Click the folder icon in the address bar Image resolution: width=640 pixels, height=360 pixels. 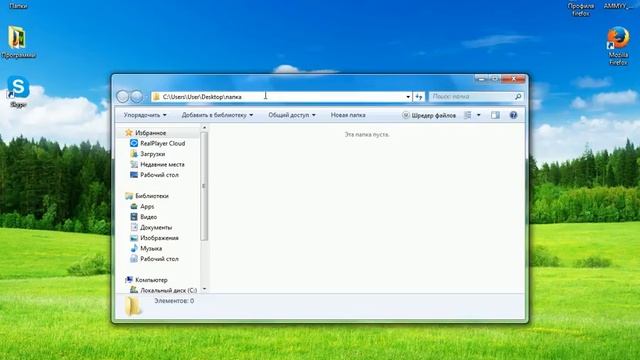pyautogui.click(x=156, y=97)
